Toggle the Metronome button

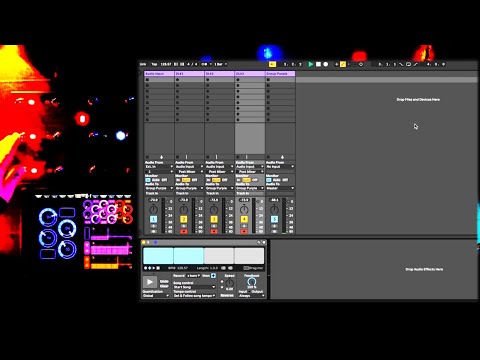205,64
